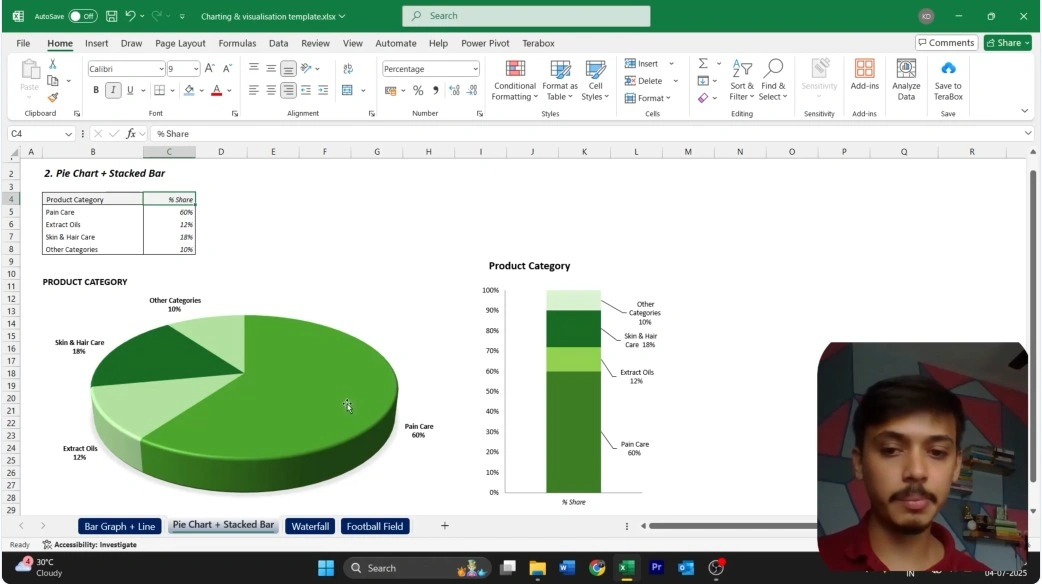Click the Merge & Center icon
This screenshot has width=1042, height=584.
(348, 90)
